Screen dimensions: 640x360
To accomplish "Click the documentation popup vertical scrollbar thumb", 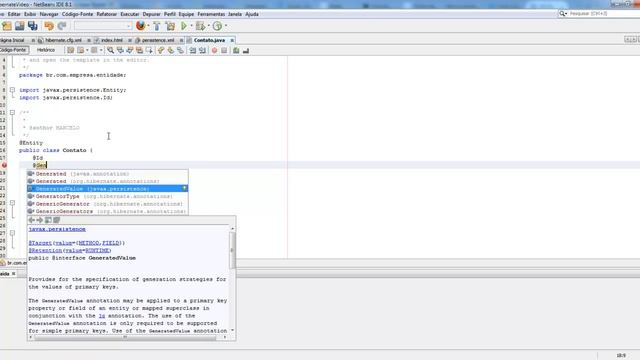I will click(232, 251).
